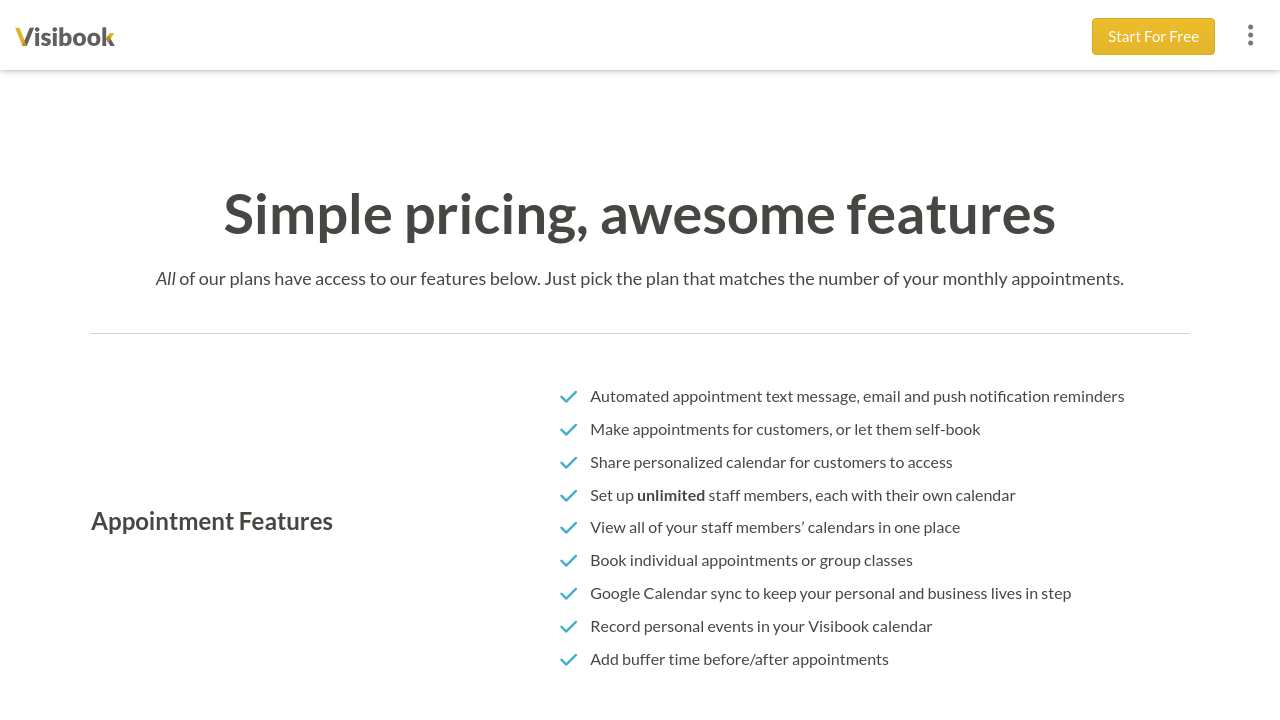Click checkmark beside personalized calendar feature
1280x720 pixels.
click(x=569, y=463)
